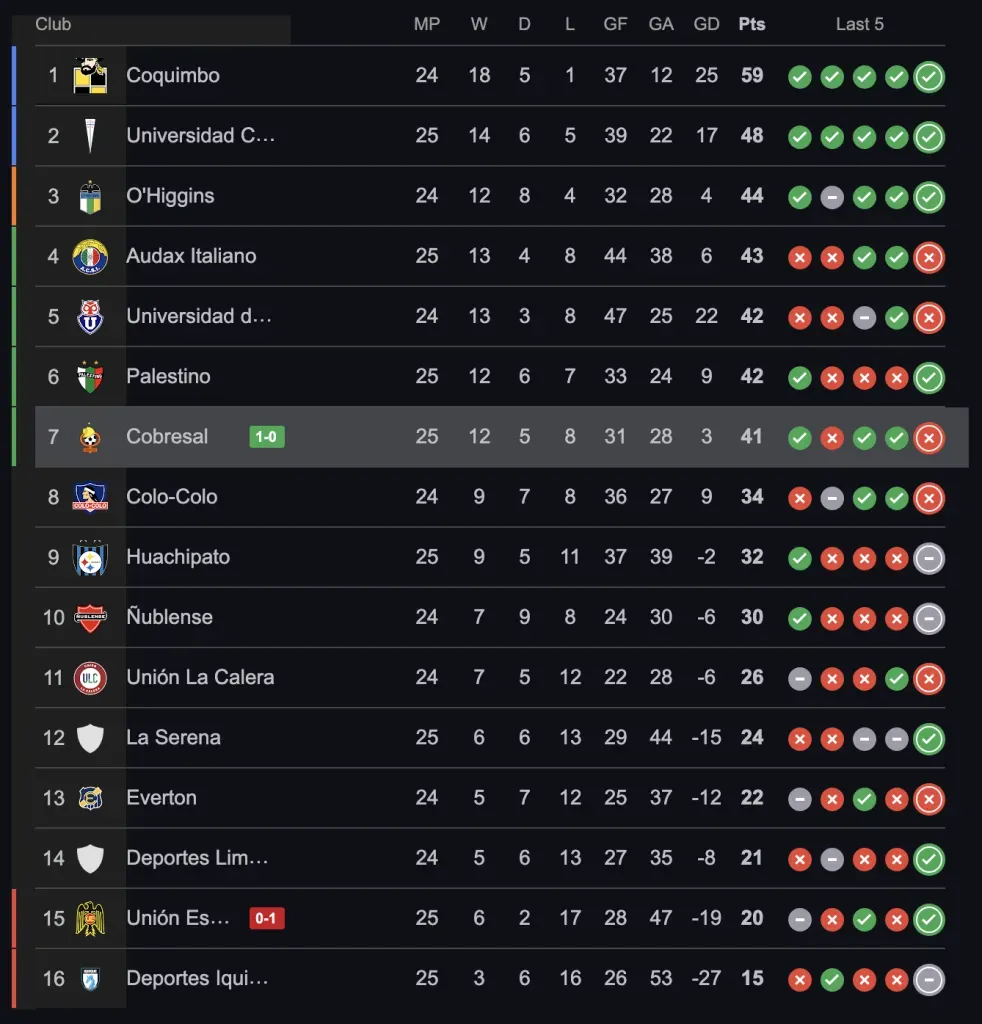Click the Palestino club crest icon

click(x=90, y=377)
